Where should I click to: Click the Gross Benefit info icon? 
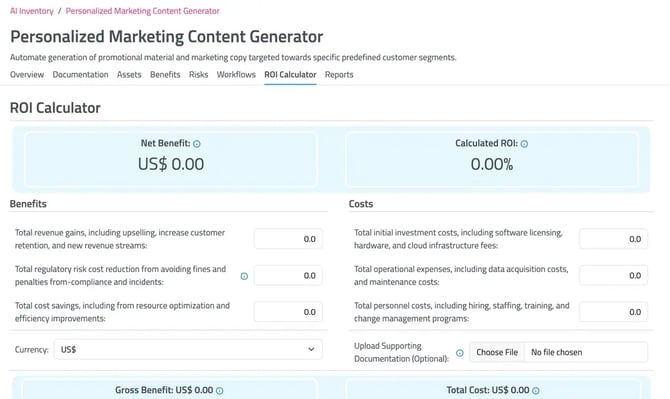click(x=220, y=390)
